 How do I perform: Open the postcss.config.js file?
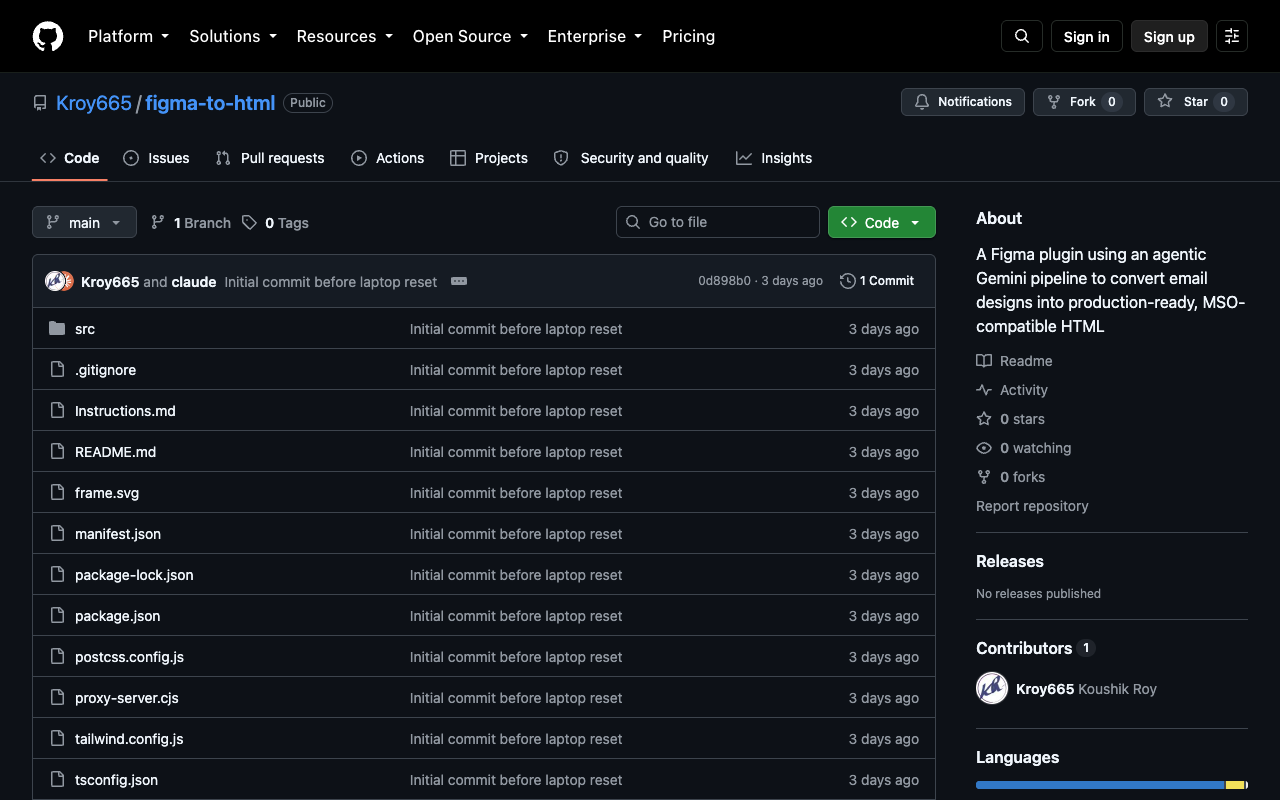pos(129,657)
